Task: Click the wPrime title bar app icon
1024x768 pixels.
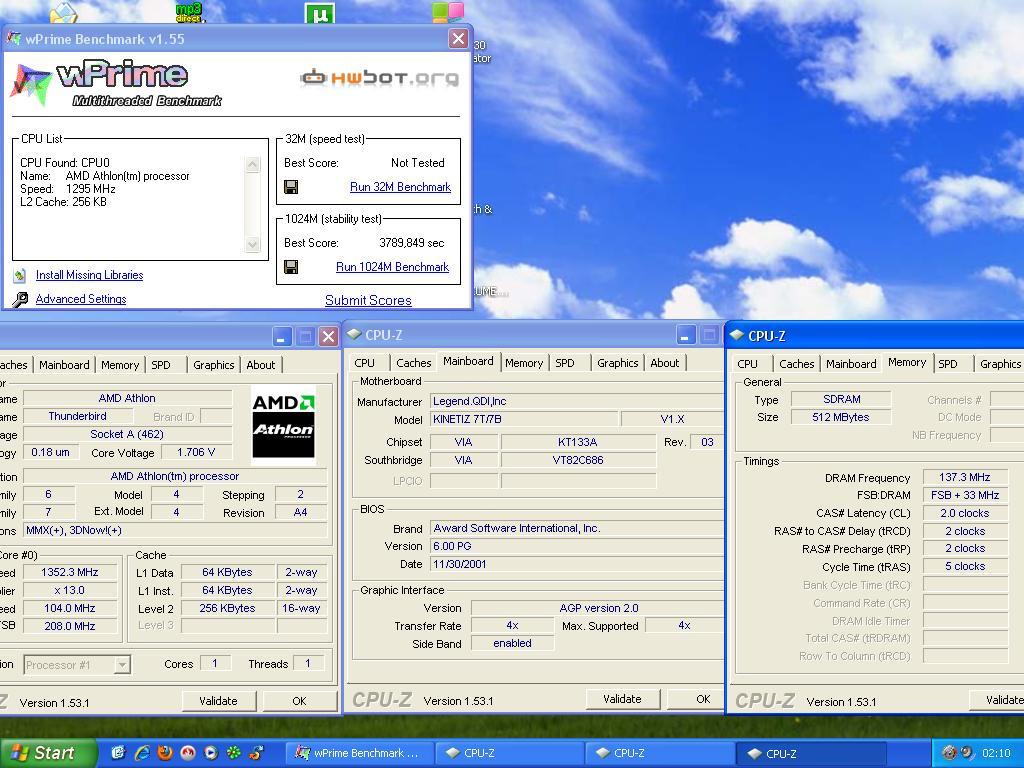Action: click(x=14, y=39)
